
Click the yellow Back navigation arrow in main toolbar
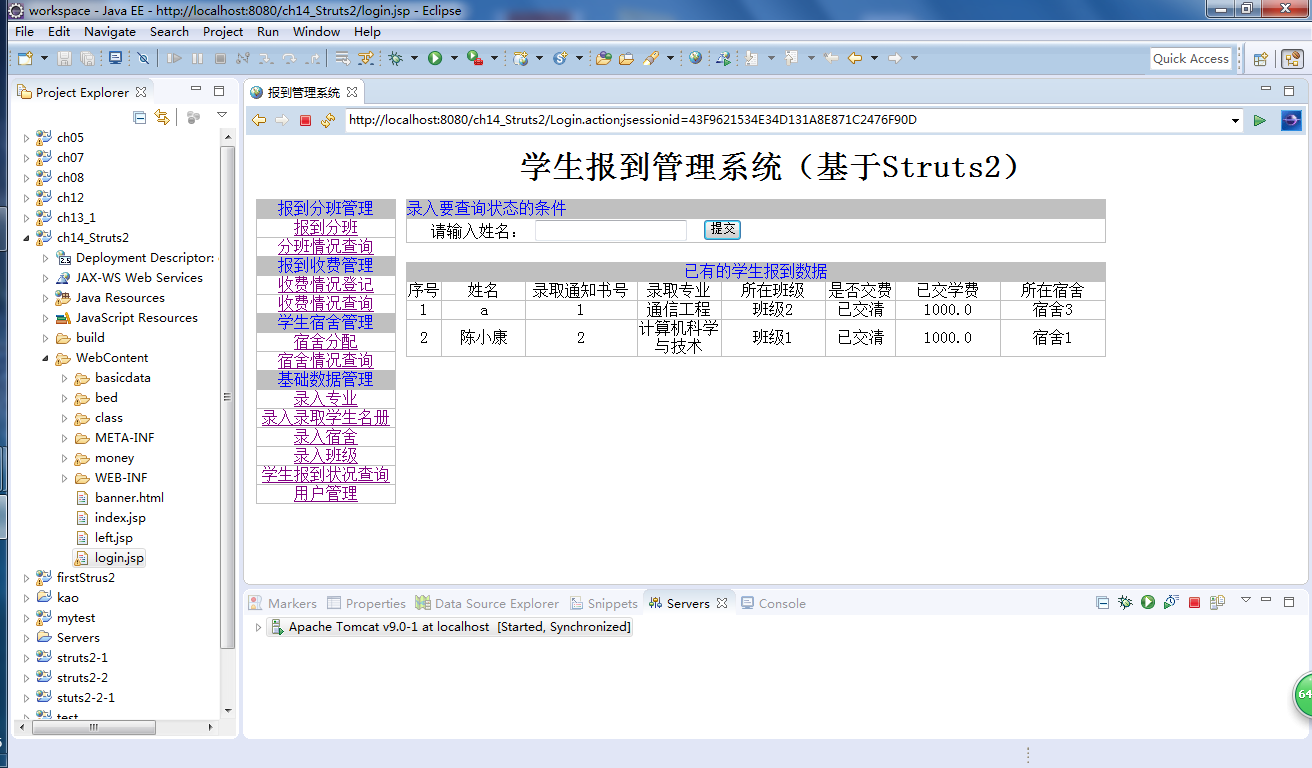pos(855,58)
